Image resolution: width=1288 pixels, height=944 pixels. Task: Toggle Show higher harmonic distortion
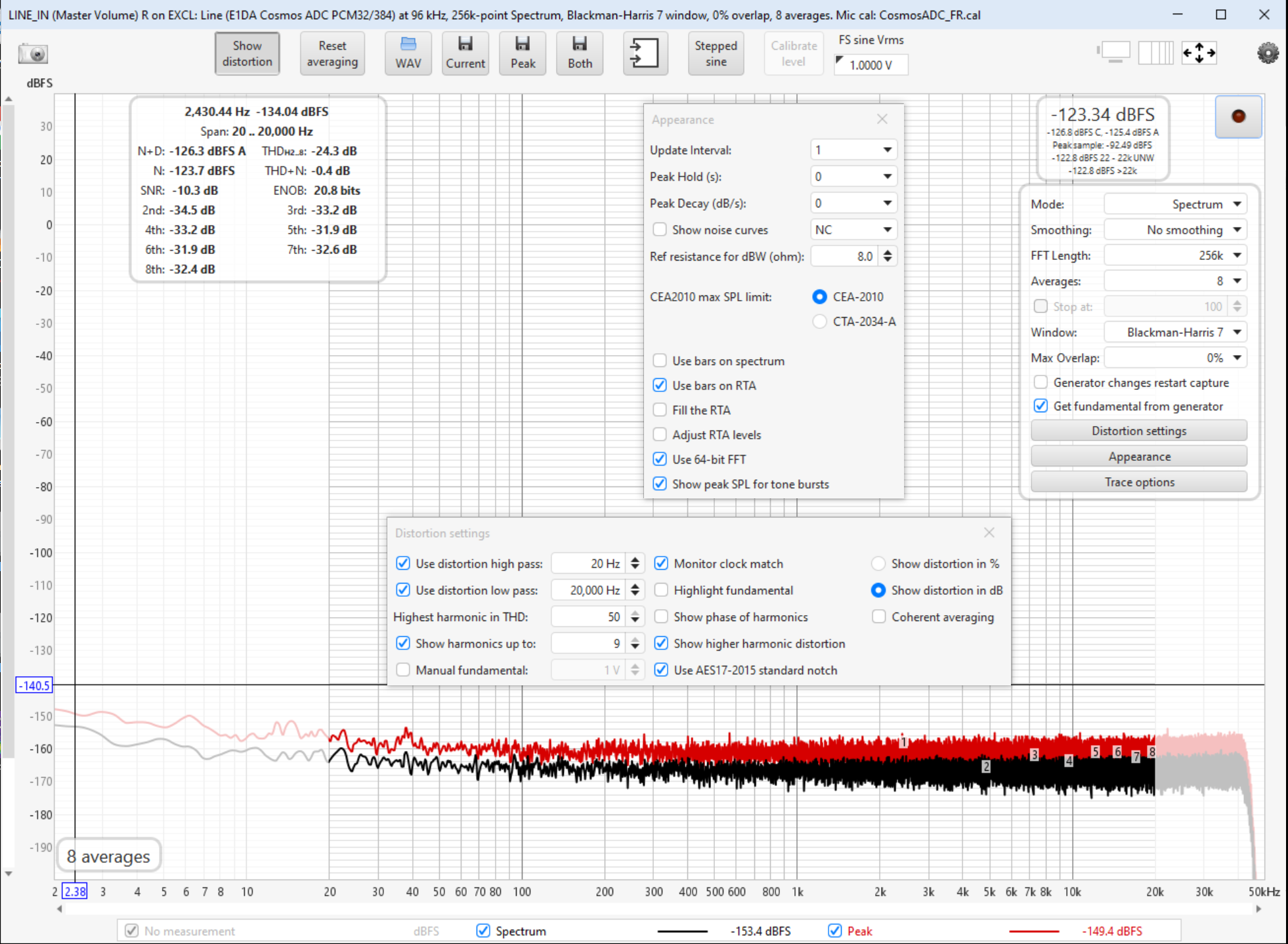click(x=661, y=643)
